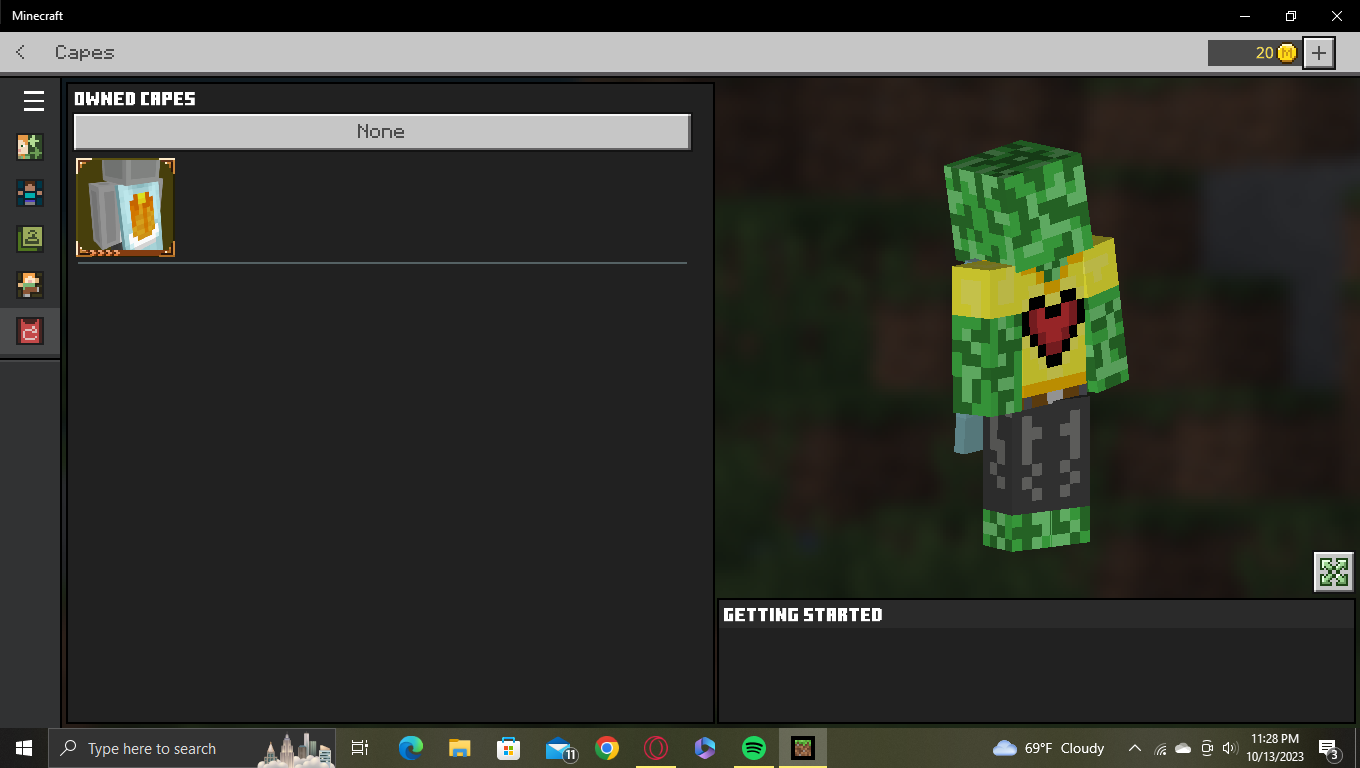Viewport: 1360px width, 768px height.
Task: Show hidden system tray icons
Action: [1135, 748]
